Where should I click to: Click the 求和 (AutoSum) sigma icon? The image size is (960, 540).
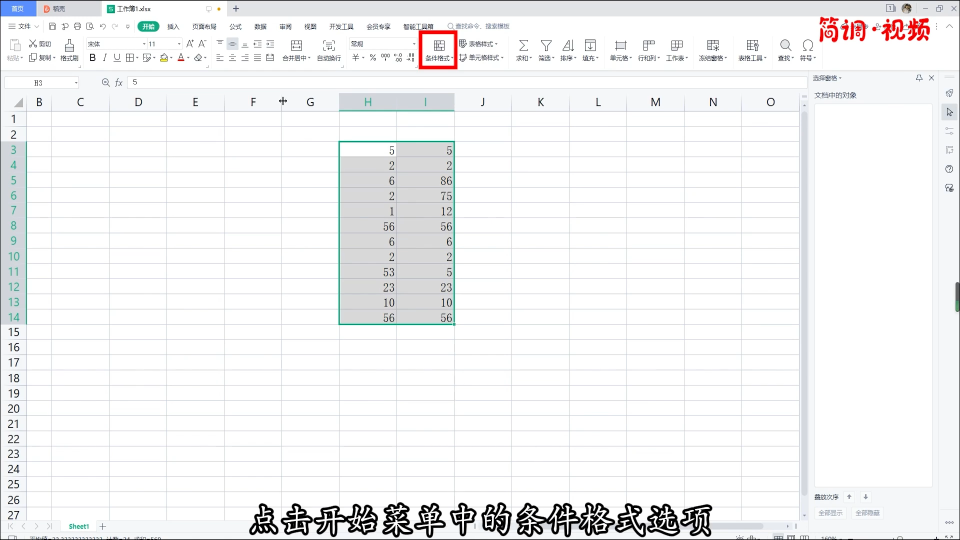tap(523, 46)
